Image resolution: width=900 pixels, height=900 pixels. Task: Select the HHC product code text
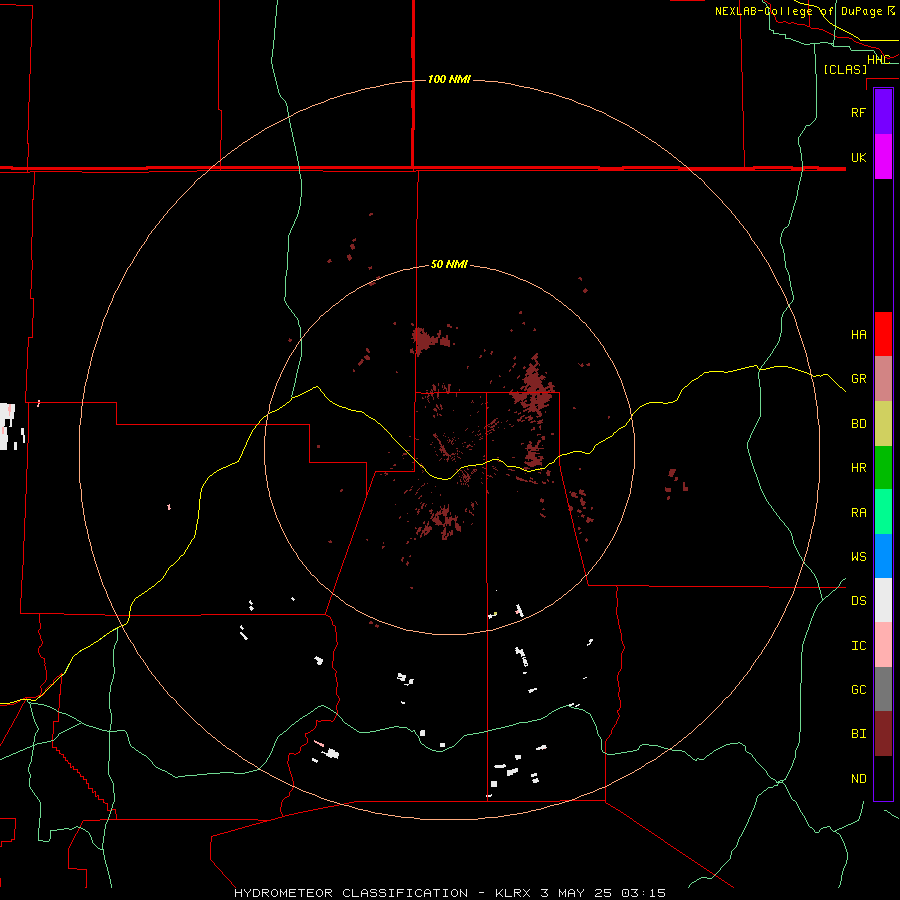(878, 60)
